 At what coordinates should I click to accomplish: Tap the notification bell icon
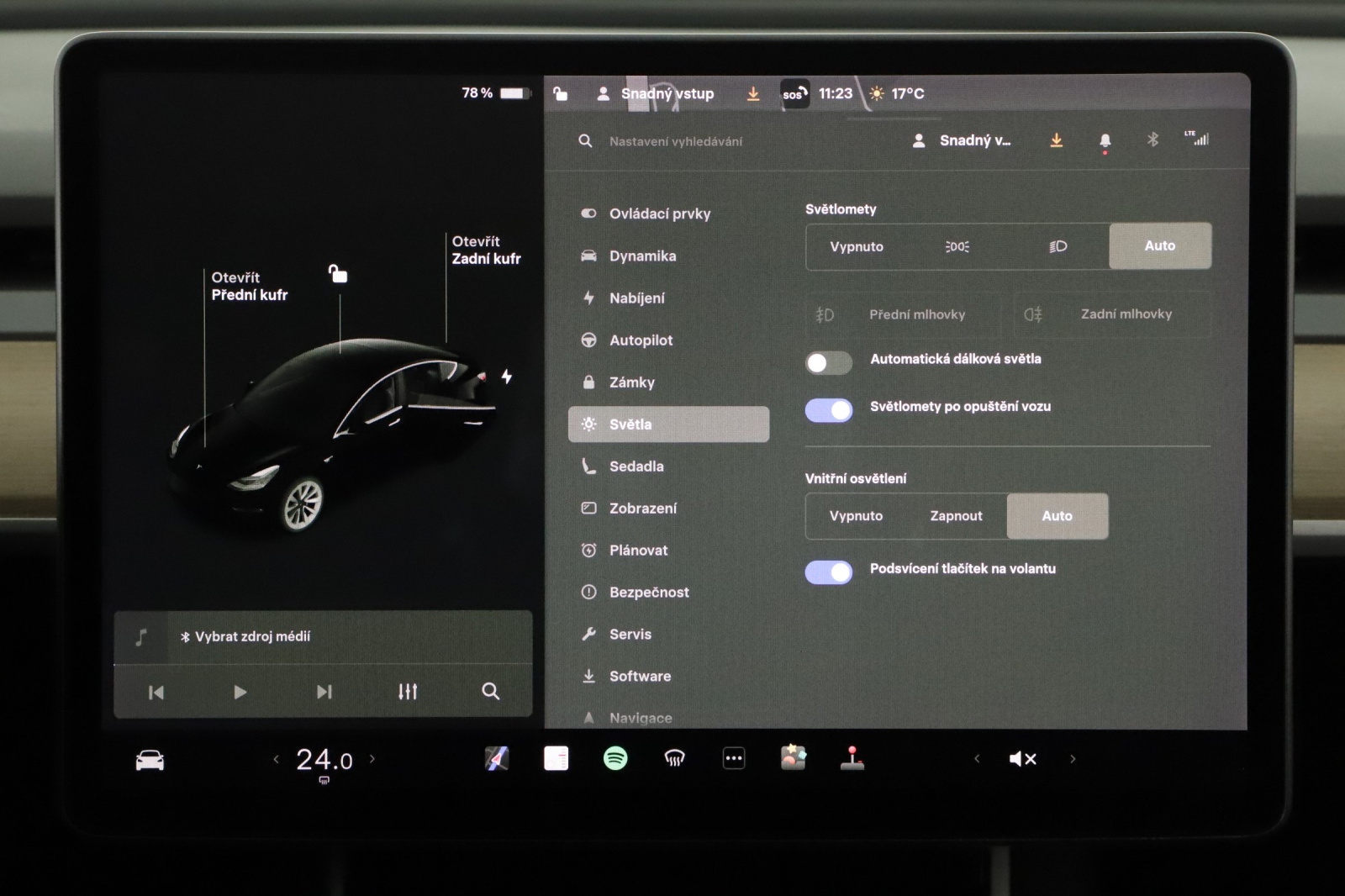pyautogui.click(x=1105, y=141)
